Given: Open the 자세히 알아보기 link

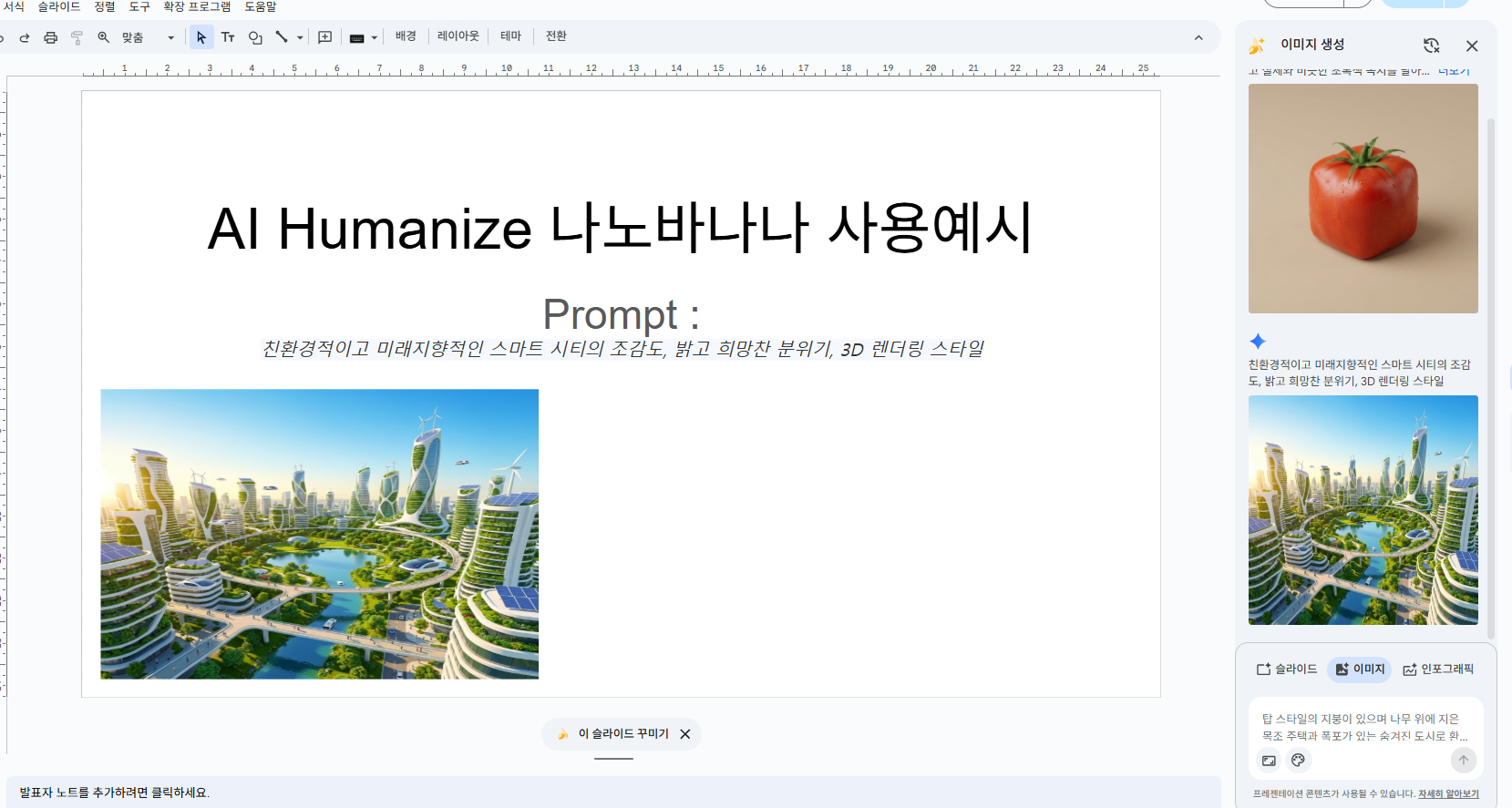Looking at the screenshot, I should pyautogui.click(x=1448, y=794).
